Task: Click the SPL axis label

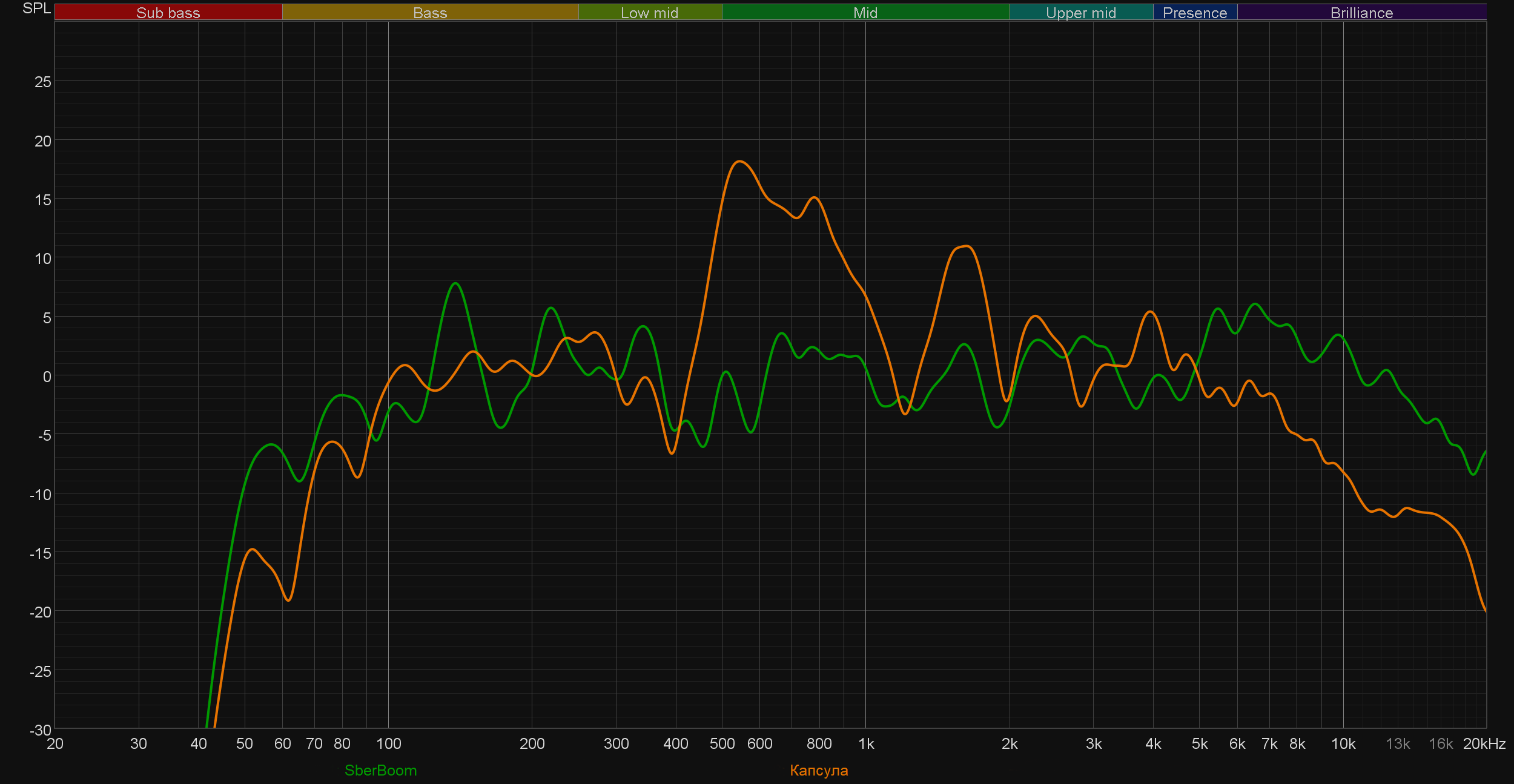Action: pos(36,8)
